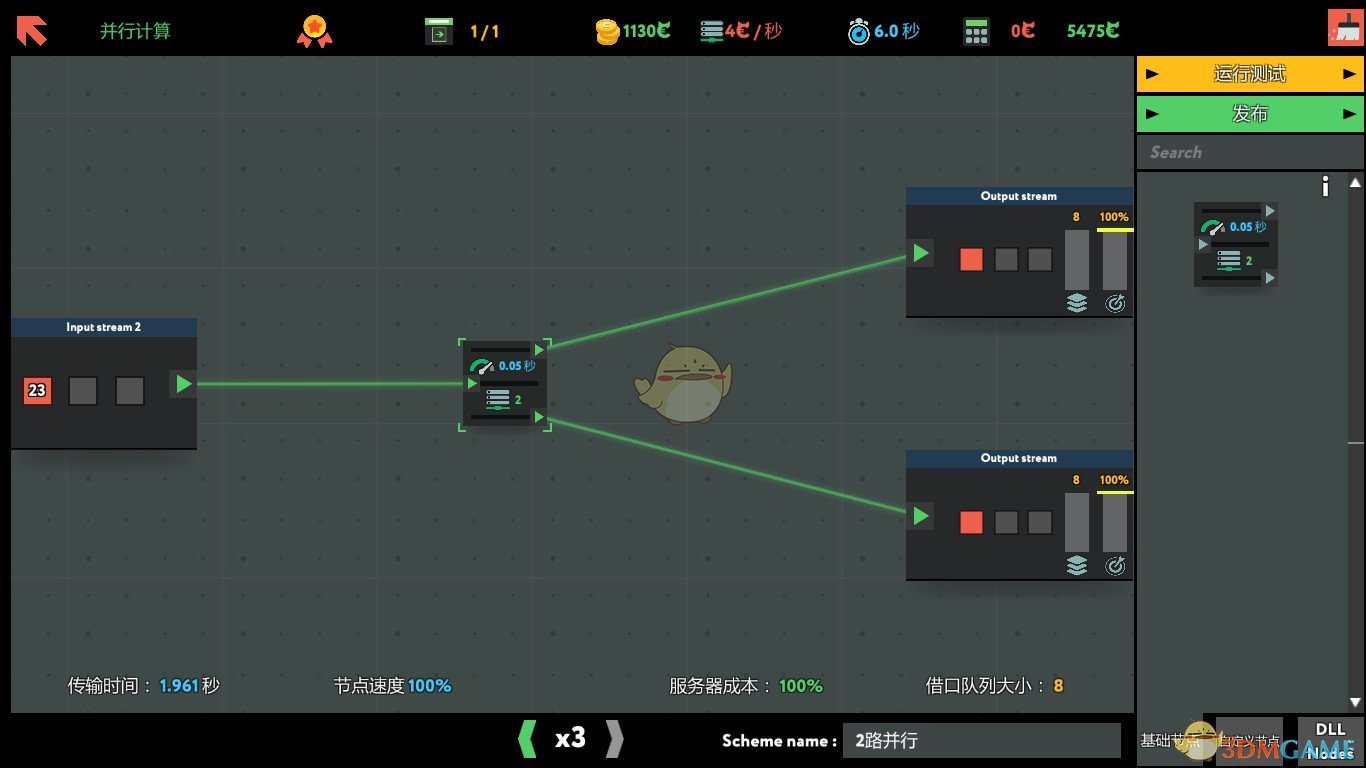
Task: Click red square in lower Output stream
Action: [971, 522]
